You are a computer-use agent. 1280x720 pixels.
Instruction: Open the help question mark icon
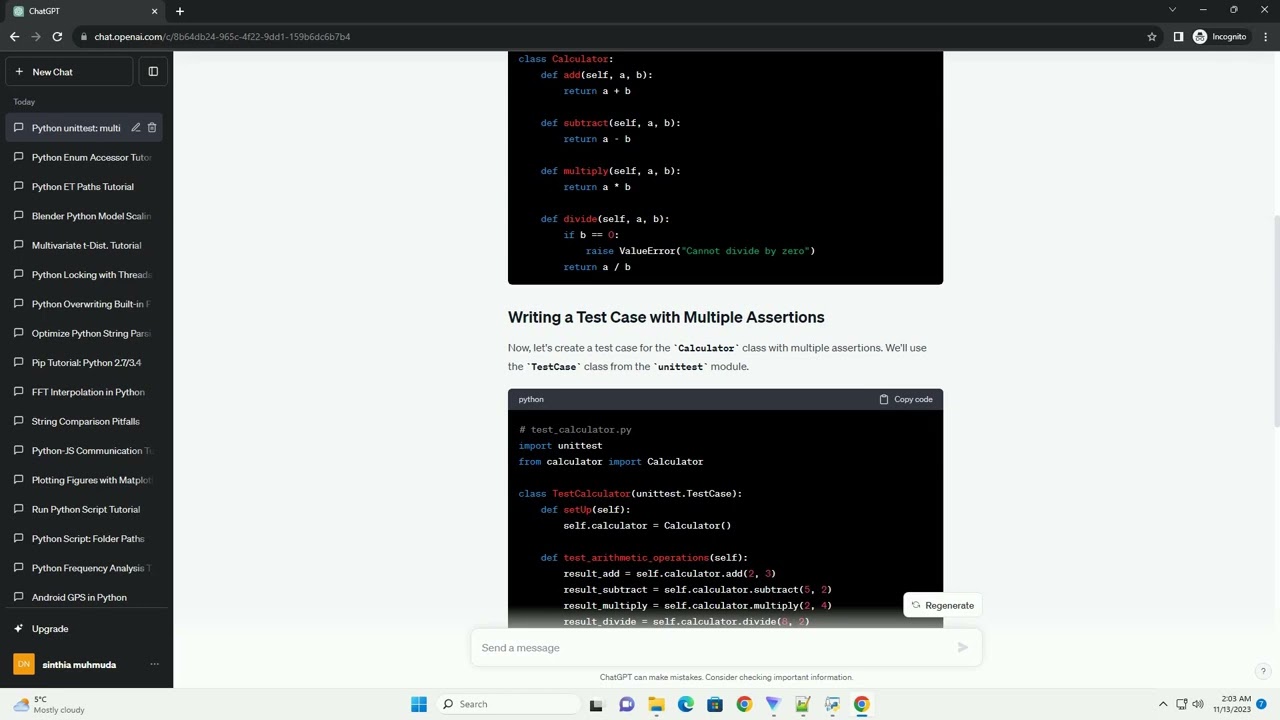(x=1263, y=671)
